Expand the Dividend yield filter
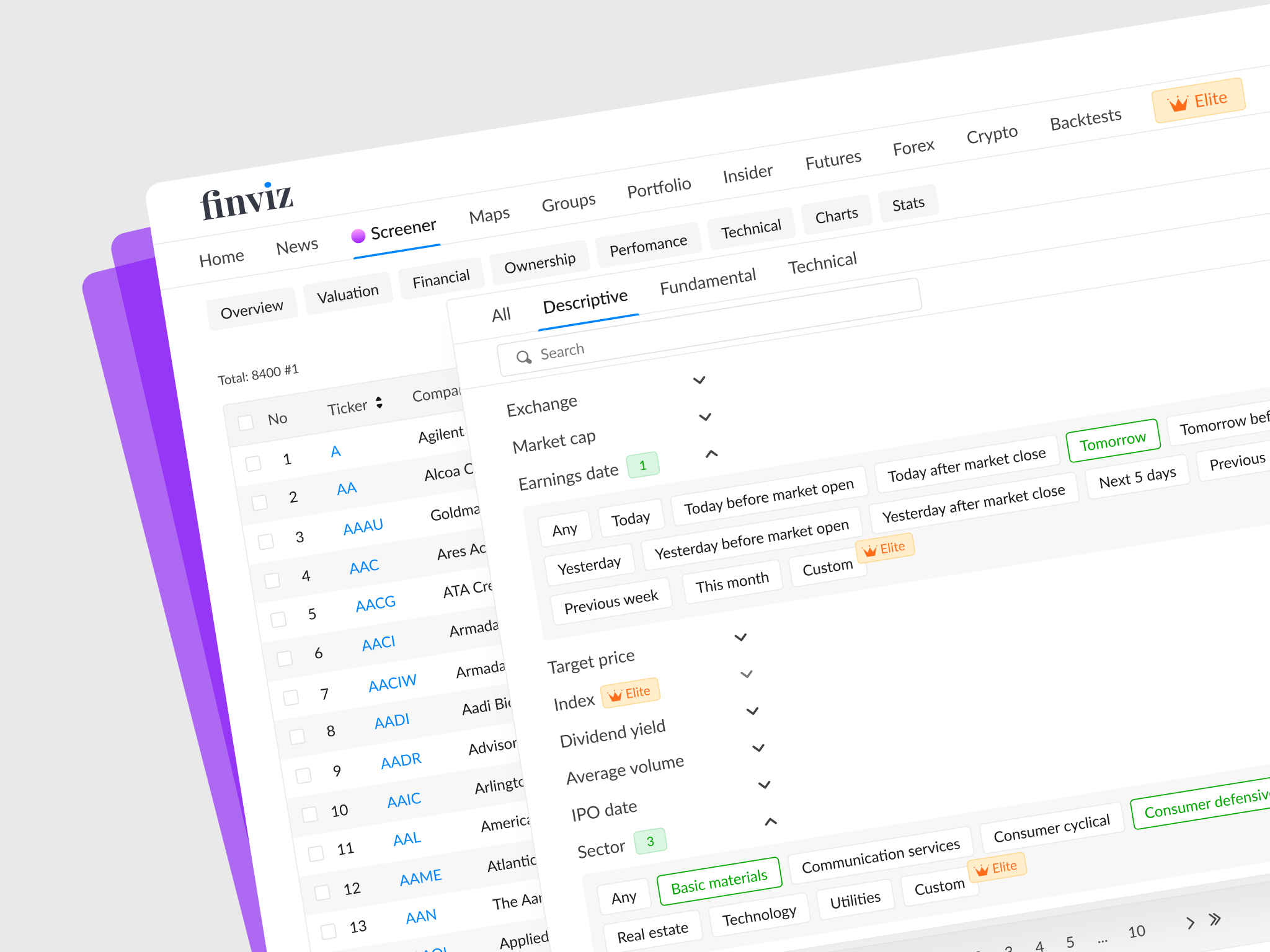Image resolution: width=1270 pixels, height=952 pixels. (752, 711)
